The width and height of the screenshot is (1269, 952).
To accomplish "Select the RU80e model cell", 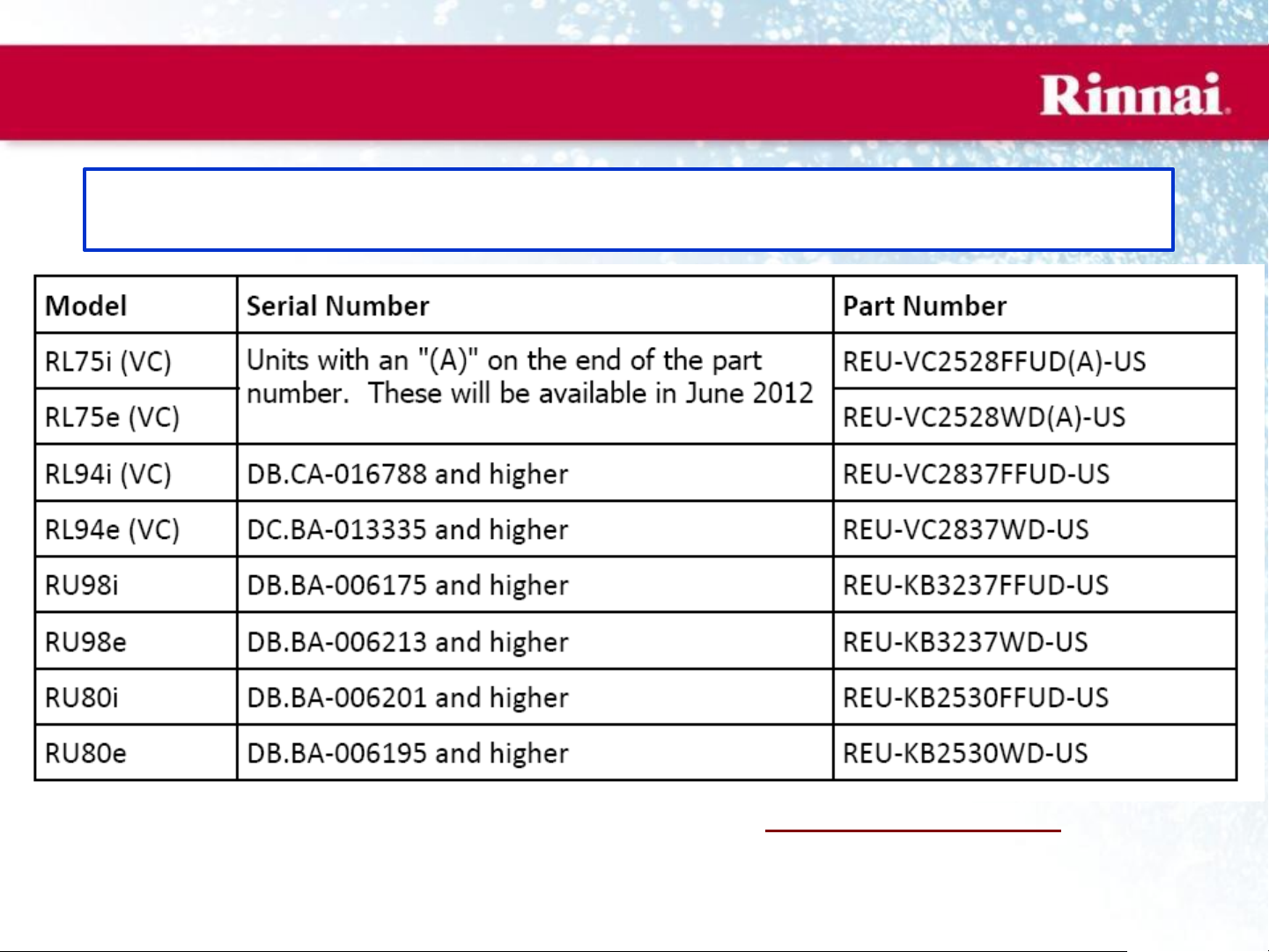I will tap(85, 753).
